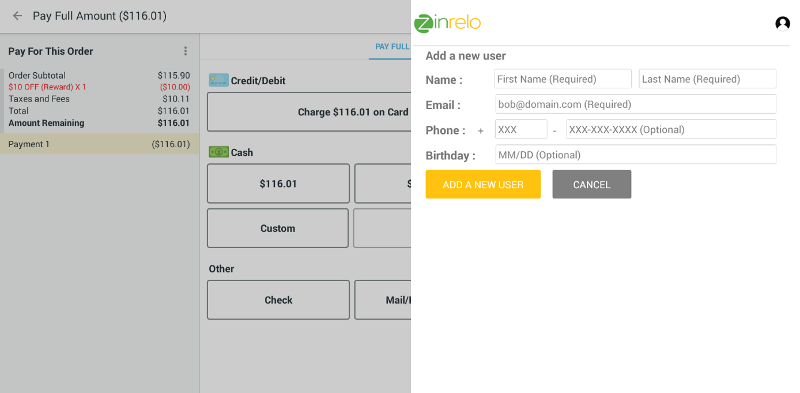Focus the First Name field
The height and width of the screenshot is (393, 800).
tap(563, 79)
